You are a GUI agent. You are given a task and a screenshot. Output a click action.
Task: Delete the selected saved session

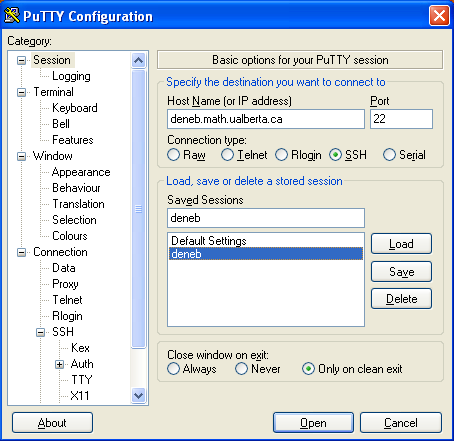(401, 299)
